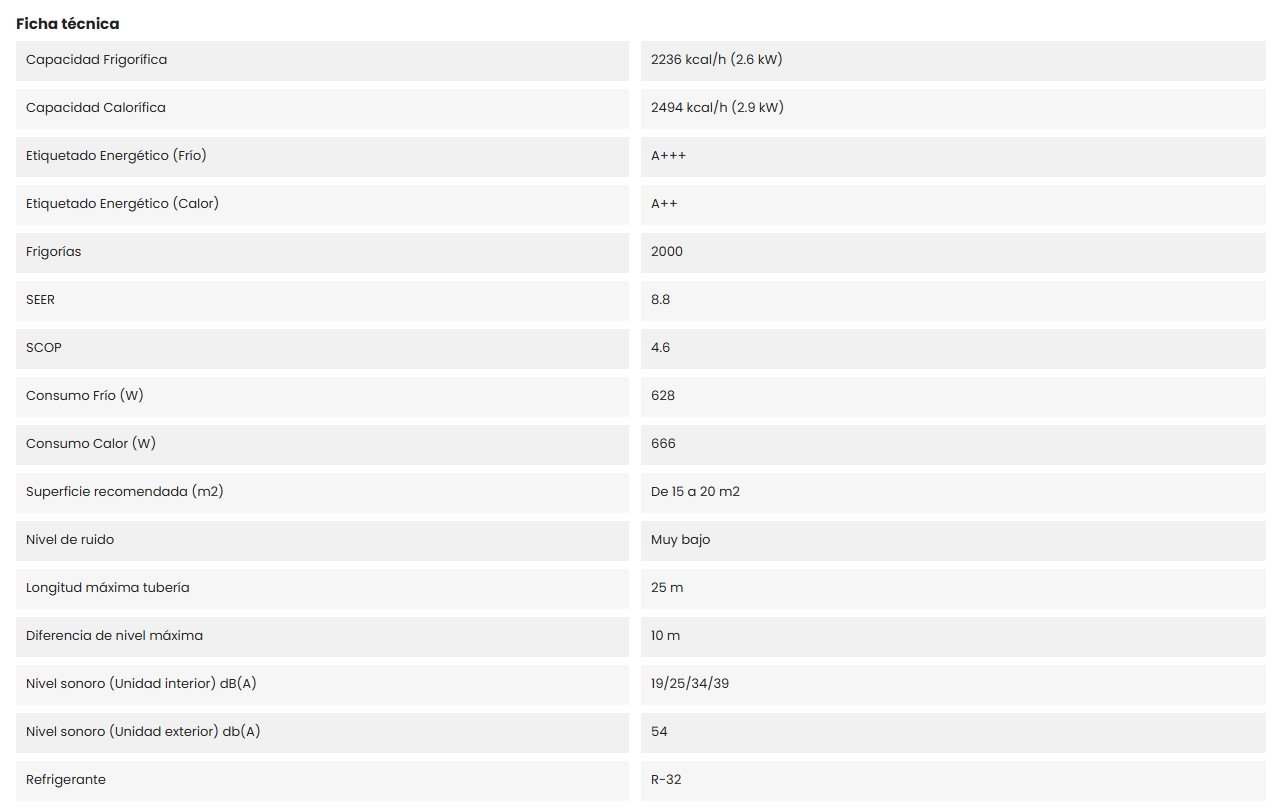Screen dimensions: 1276x809
Task: Select the SEER row label
Action: (x=41, y=300)
